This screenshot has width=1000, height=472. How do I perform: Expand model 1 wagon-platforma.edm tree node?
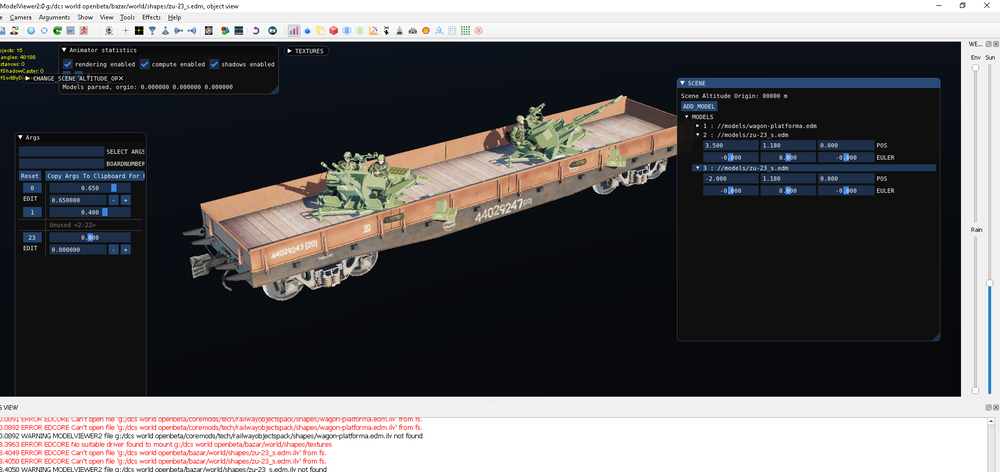698,126
